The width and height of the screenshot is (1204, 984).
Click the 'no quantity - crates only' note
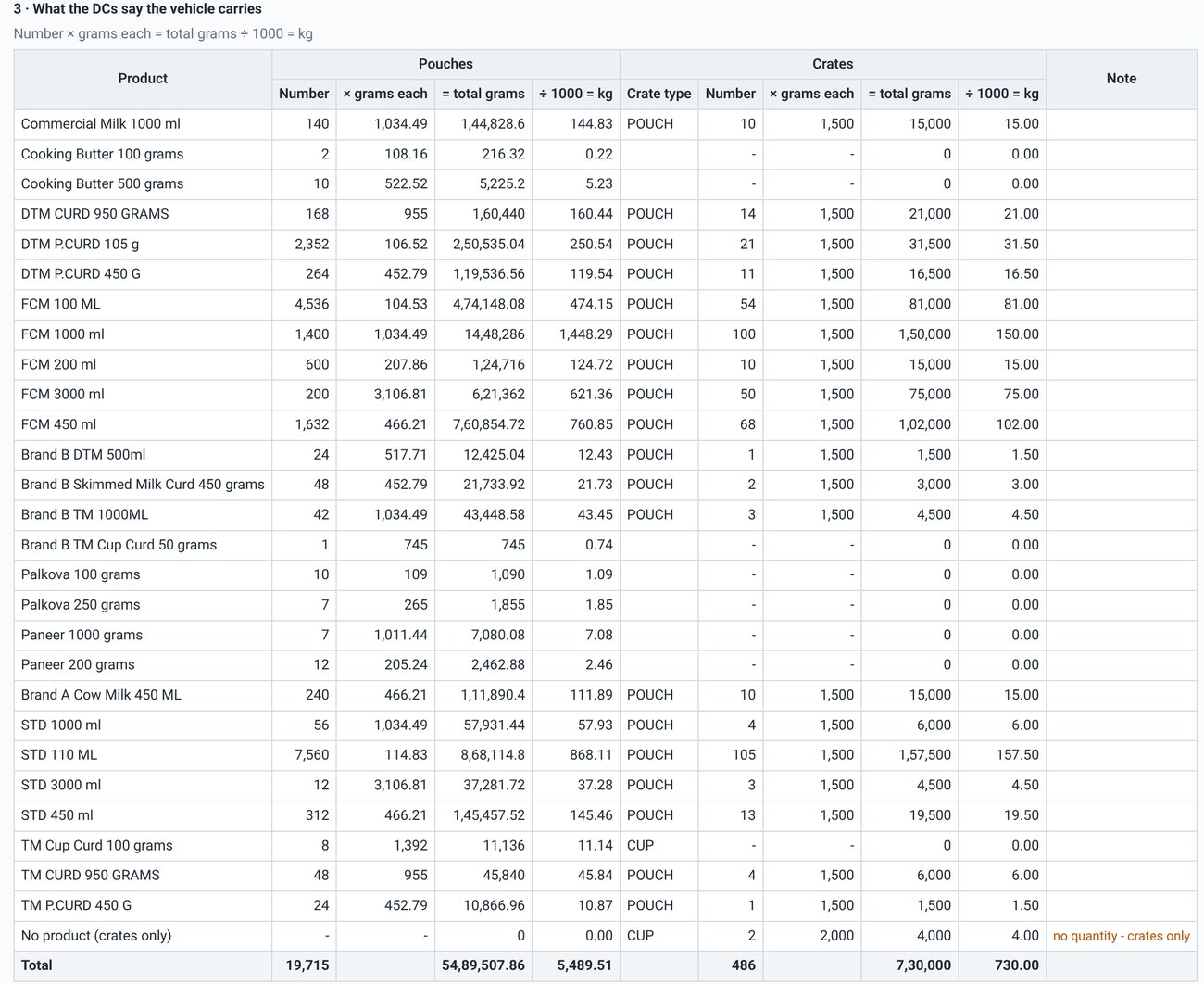click(x=1122, y=936)
